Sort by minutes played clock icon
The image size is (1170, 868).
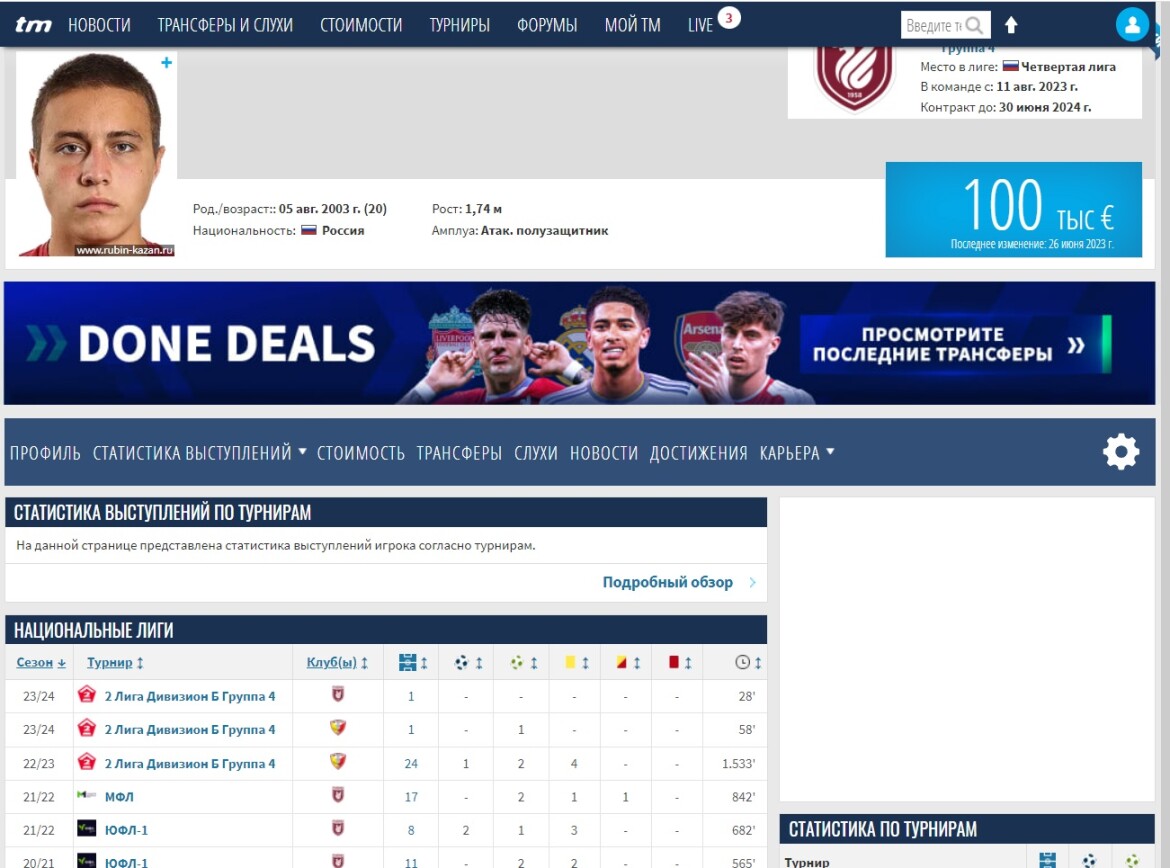[x=742, y=662]
